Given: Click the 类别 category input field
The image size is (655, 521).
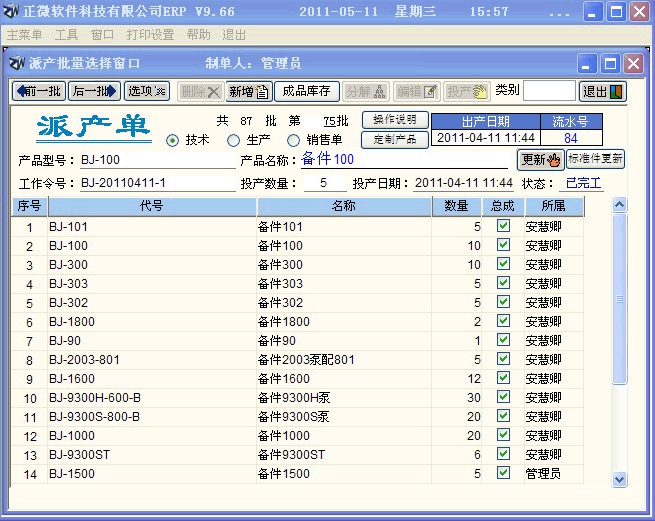Looking at the screenshot, I should coord(549,91).
